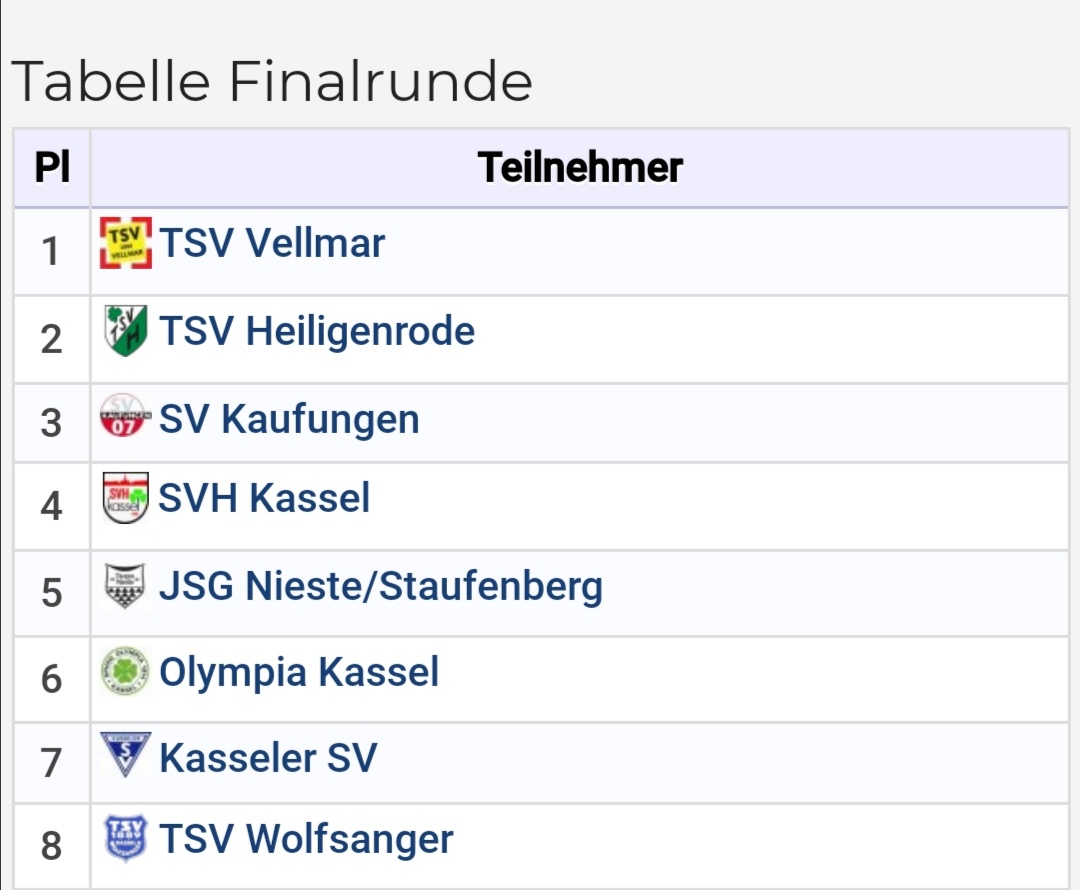1080x890 pixels.
Task: Click the Kasseler SV blue triangle logo
Action: click(125, 755)
